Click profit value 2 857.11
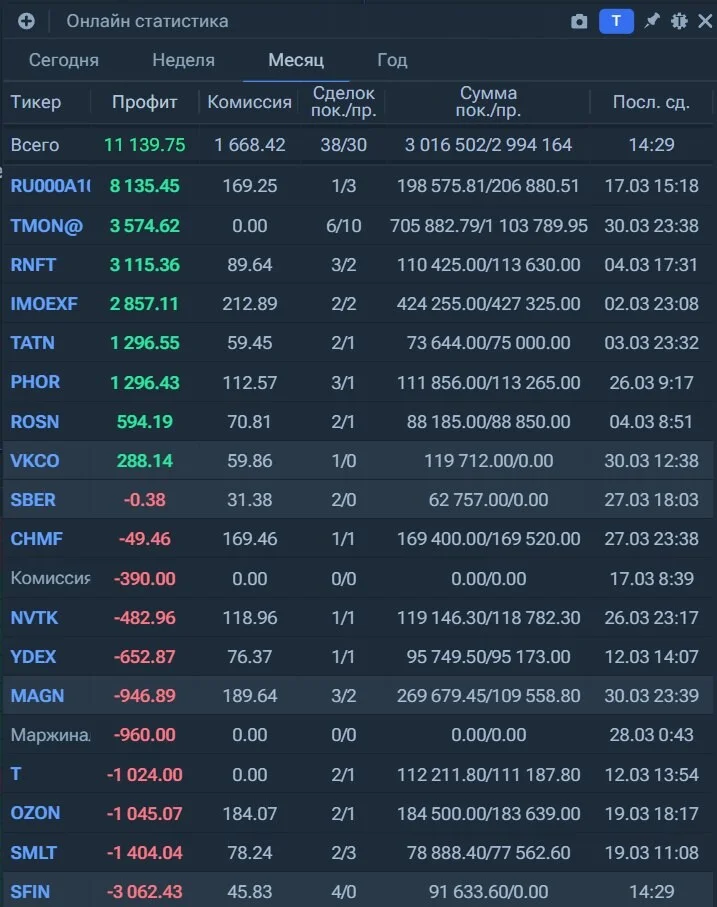Image resolution: width=717 pixels, height=907 pixels. click(145, 304)
